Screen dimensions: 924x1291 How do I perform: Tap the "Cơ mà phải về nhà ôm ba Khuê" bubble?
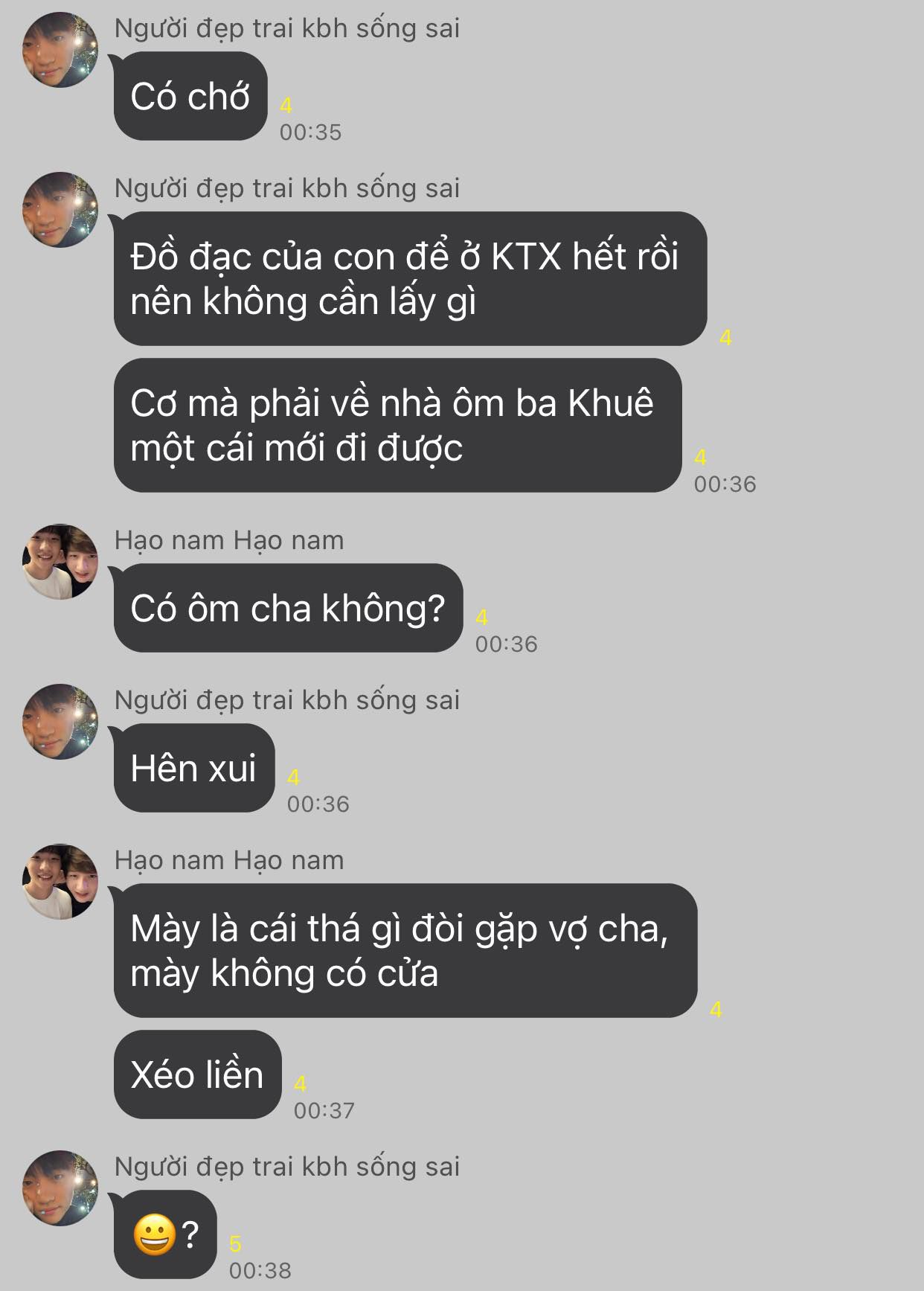397,425
